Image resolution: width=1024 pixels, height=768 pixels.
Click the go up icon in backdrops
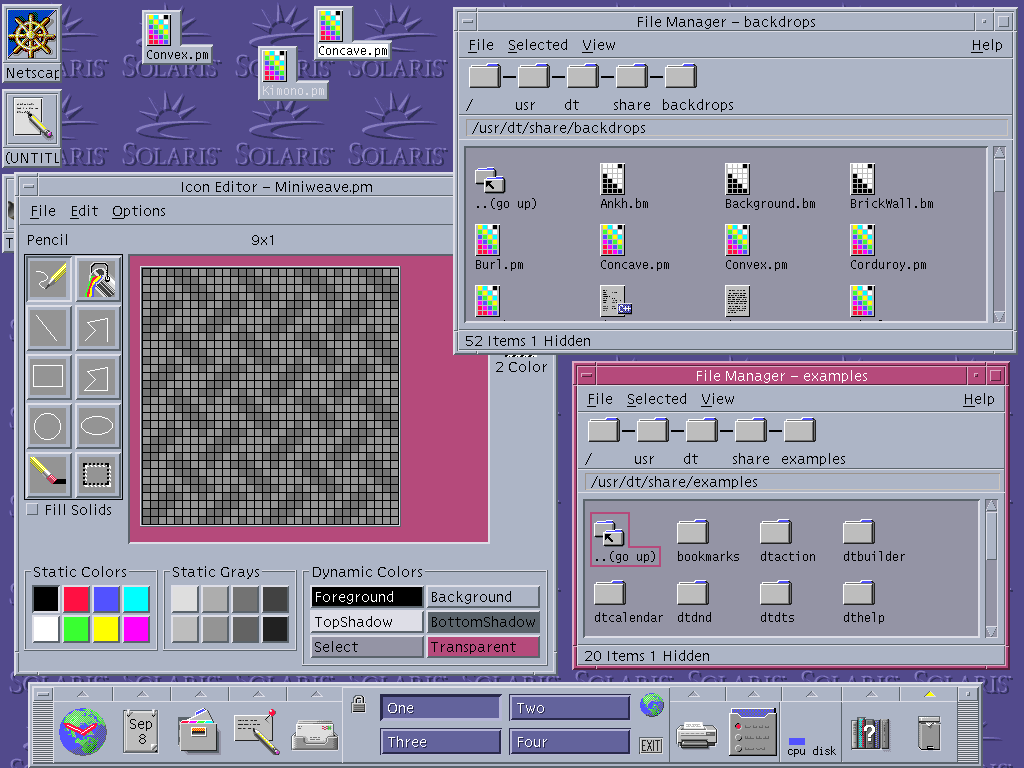490,180
